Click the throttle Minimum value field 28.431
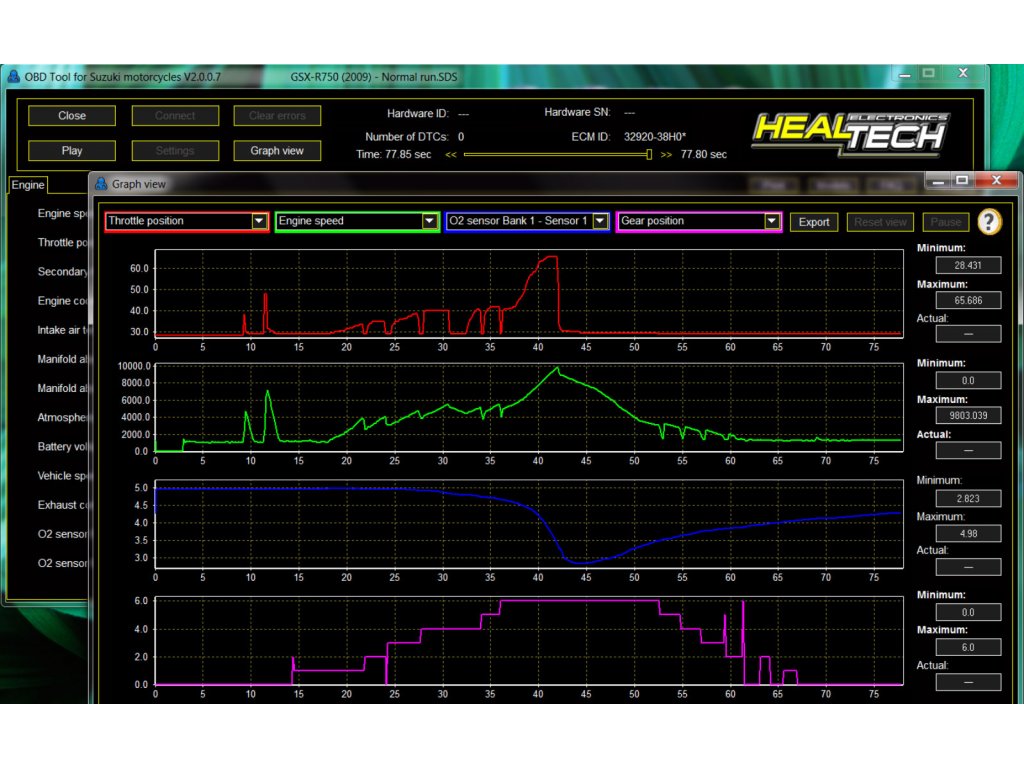This screenshot has height=768, width=1024. click(x=968, y=265)
